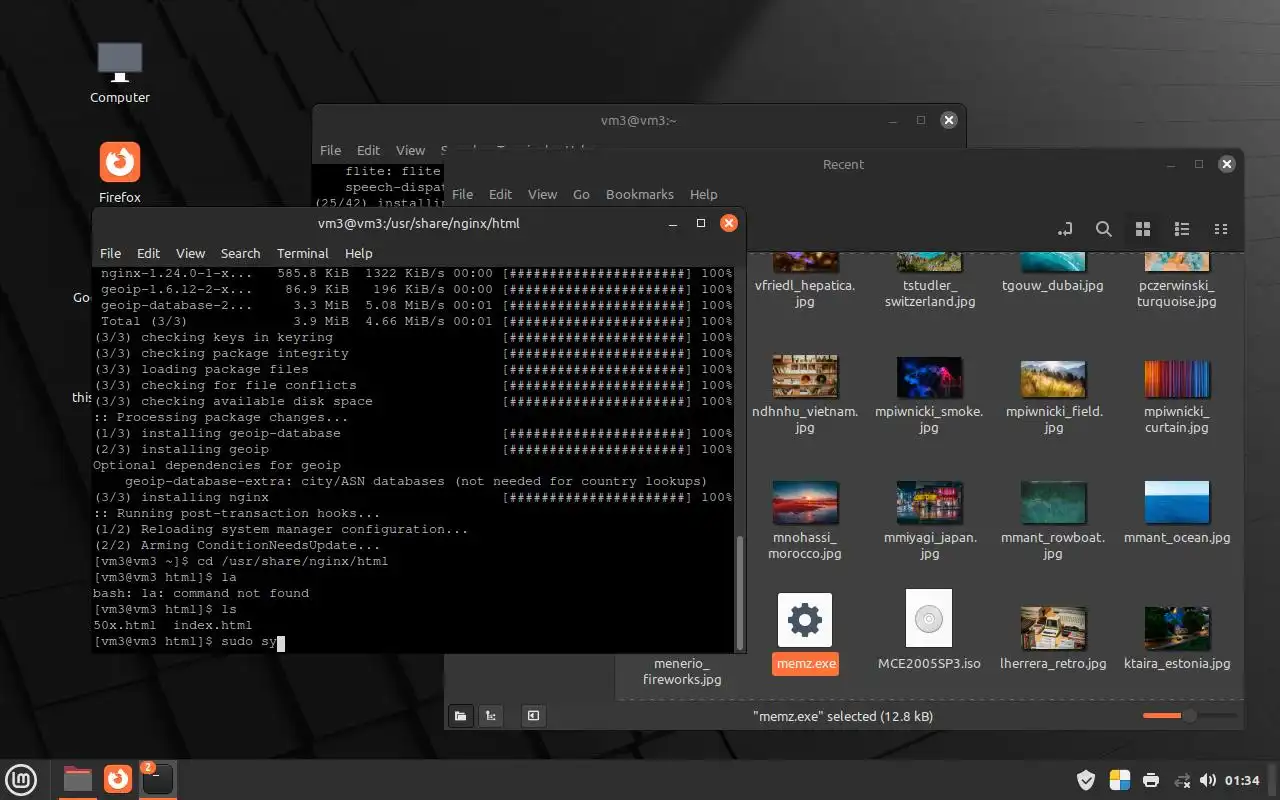Image resolution: width=1280 pixels, height=800 pixels.
Task: Hide the file manager sidebar
Action: (x=534, y=716)
